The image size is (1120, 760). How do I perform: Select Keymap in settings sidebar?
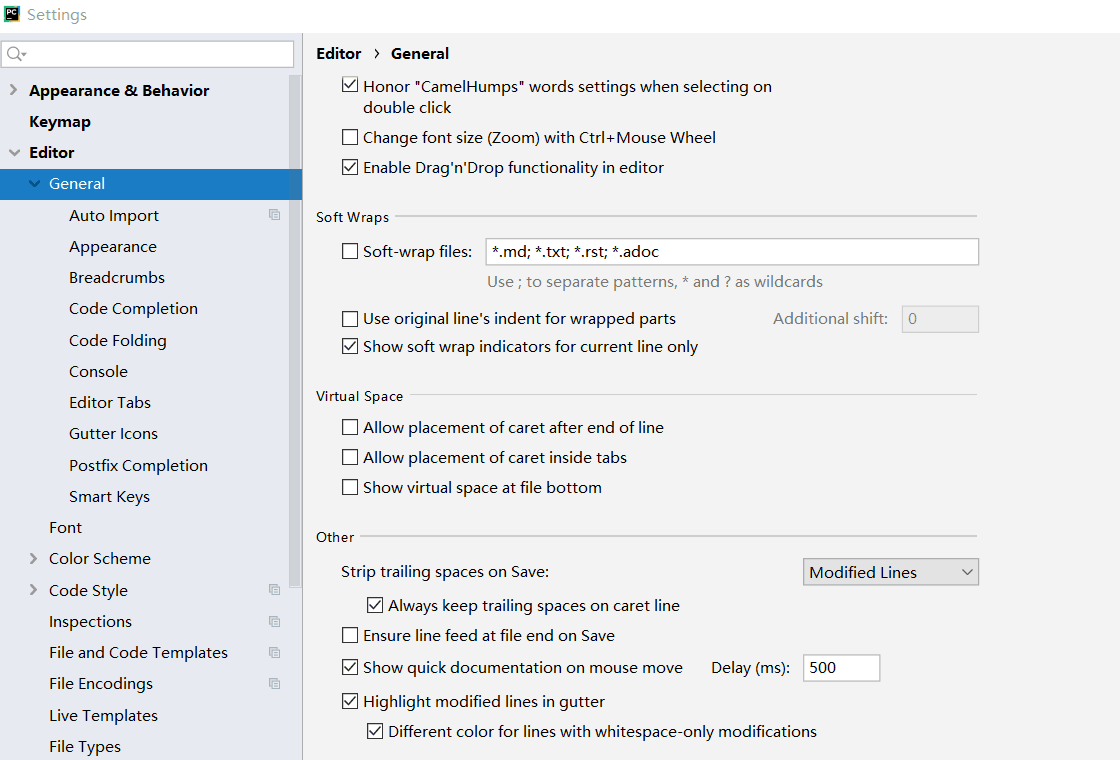click(x=60, y=121)
